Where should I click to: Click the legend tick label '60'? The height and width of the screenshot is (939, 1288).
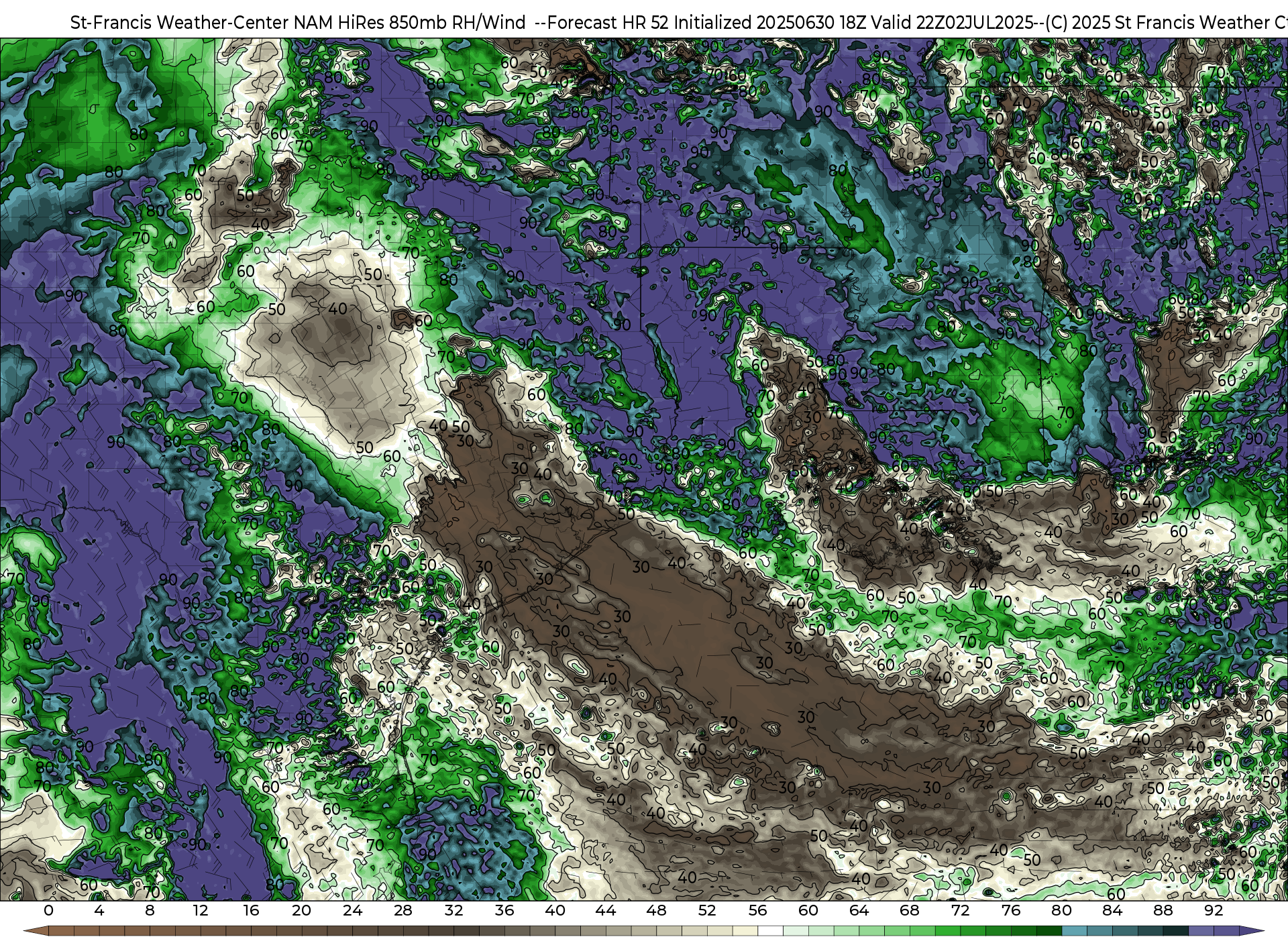click(808, 911)
